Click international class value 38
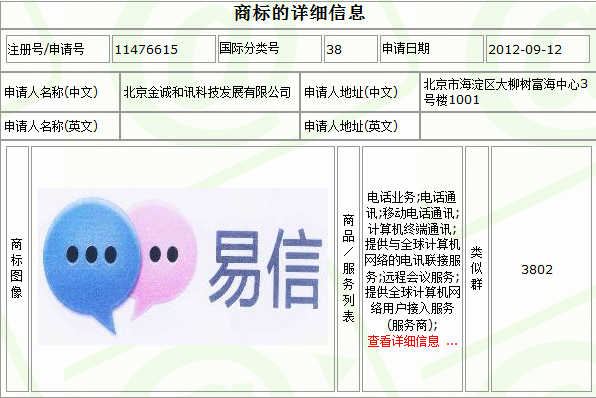This screenshot has height=398, width=596. click(334, 49)
